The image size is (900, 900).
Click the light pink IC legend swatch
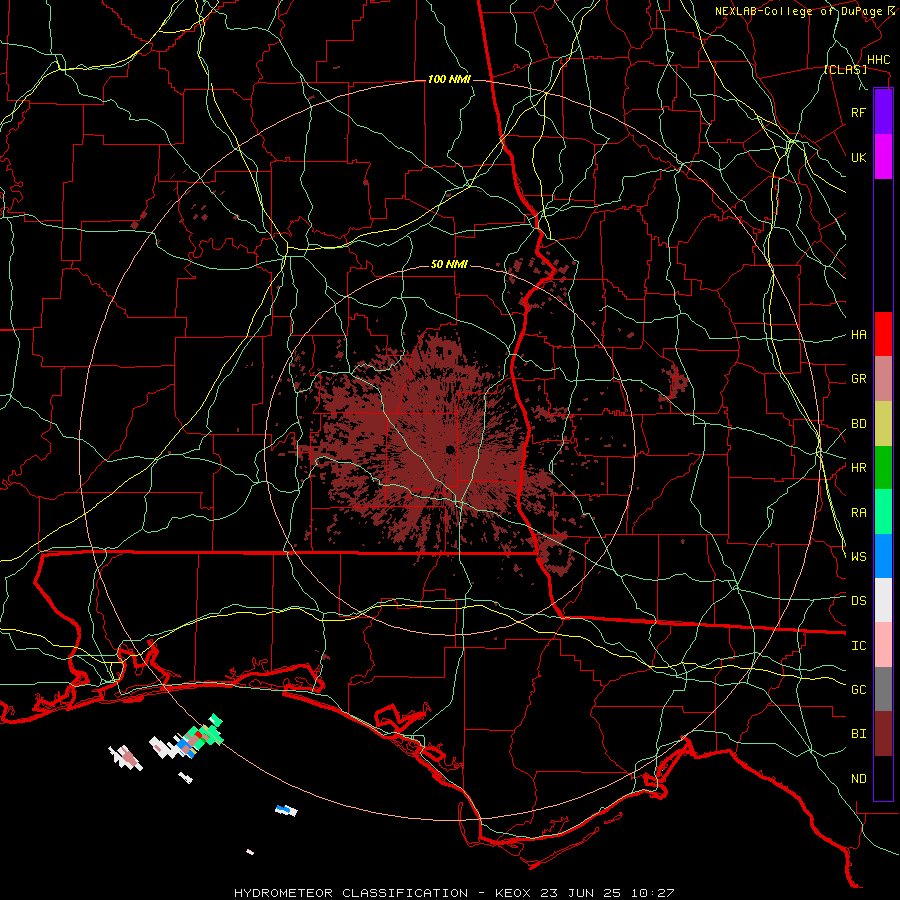(883, 645)
